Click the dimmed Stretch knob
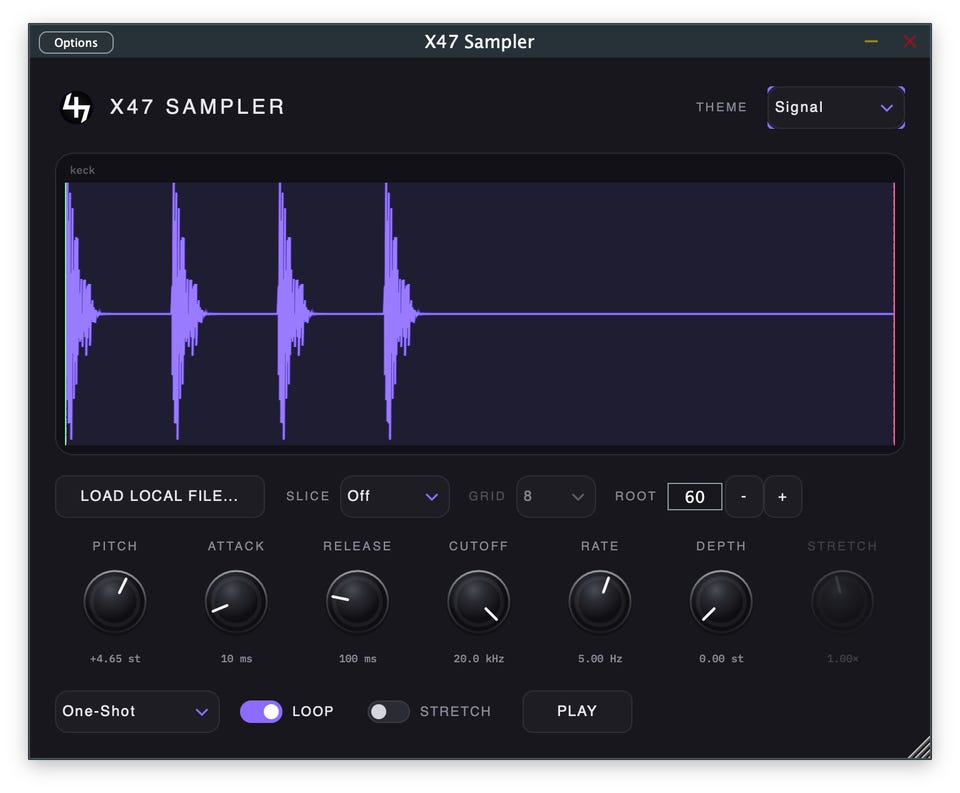 tap(842, 601)
